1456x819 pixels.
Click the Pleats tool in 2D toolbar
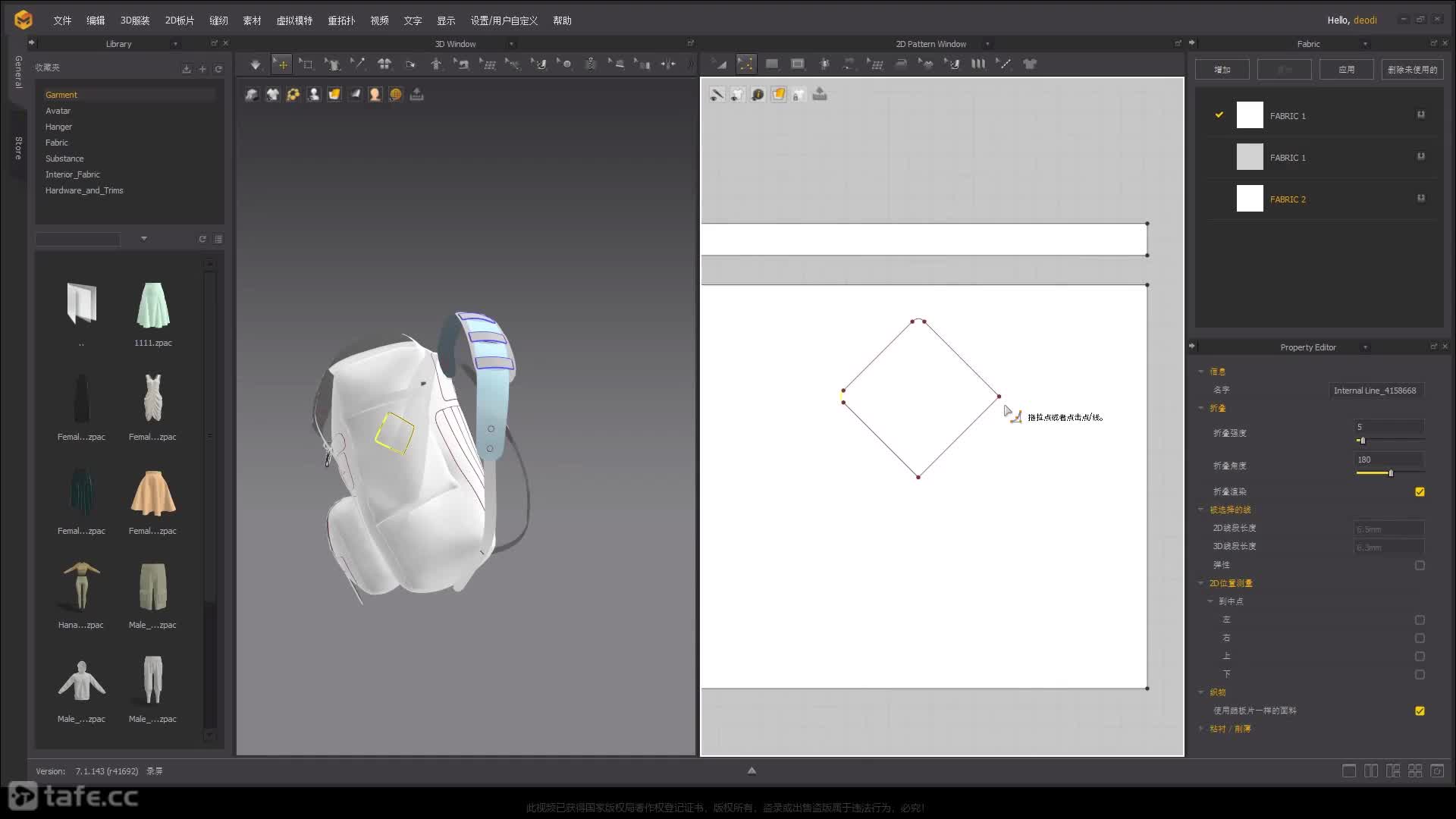[x=978, y=64]
